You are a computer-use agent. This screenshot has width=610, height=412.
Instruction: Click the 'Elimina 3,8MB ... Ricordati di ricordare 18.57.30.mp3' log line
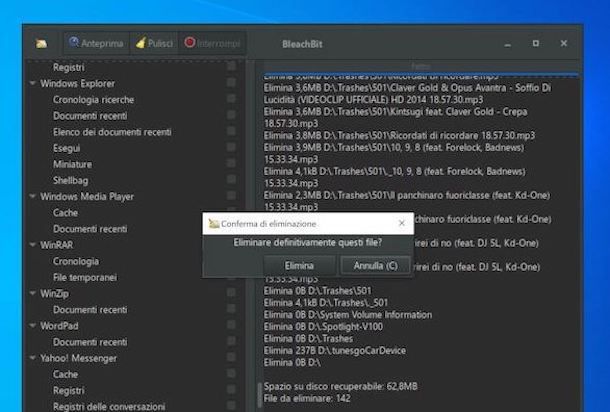399,135
